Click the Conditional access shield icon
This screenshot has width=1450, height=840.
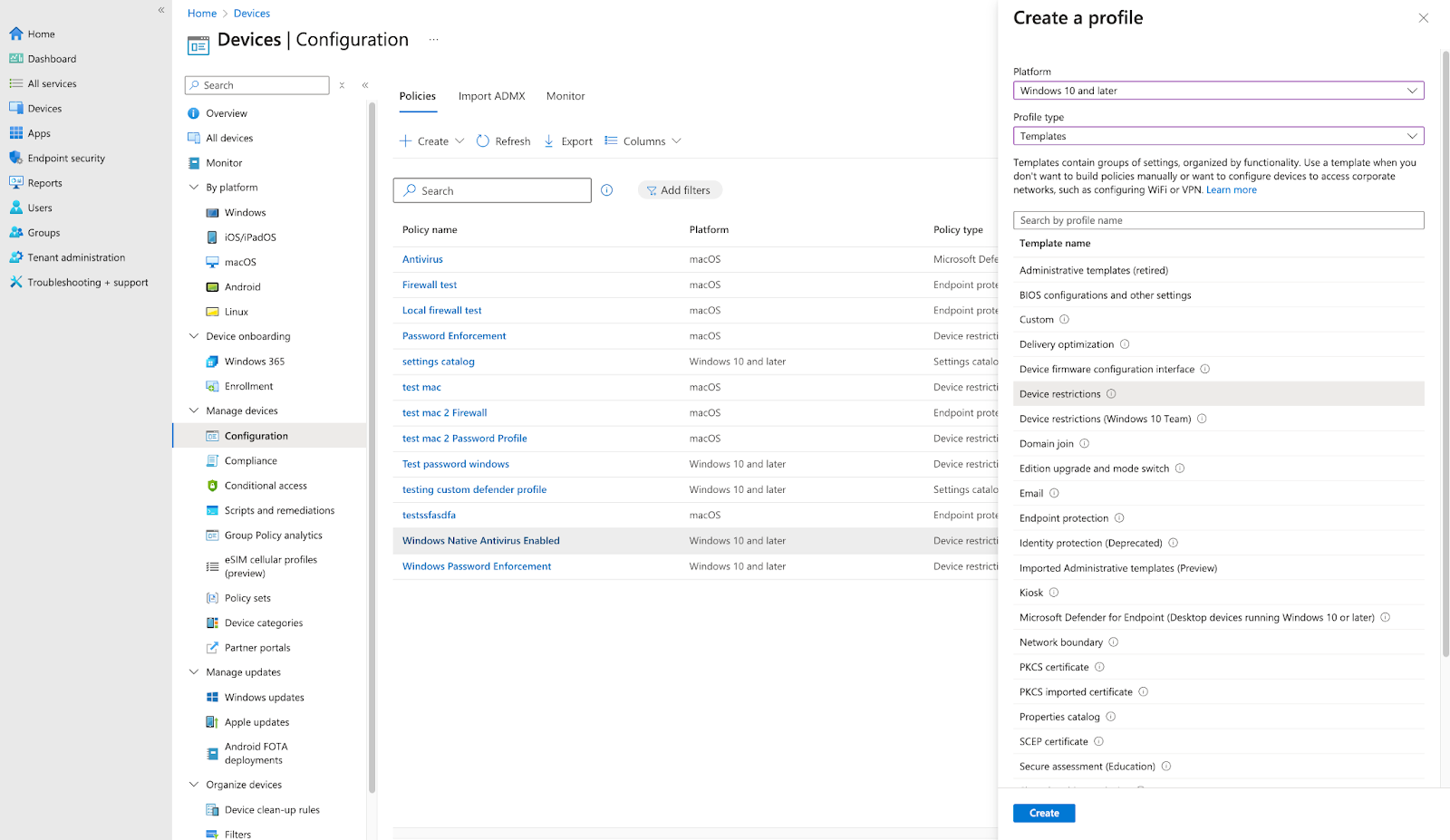[x=212, y=486]
